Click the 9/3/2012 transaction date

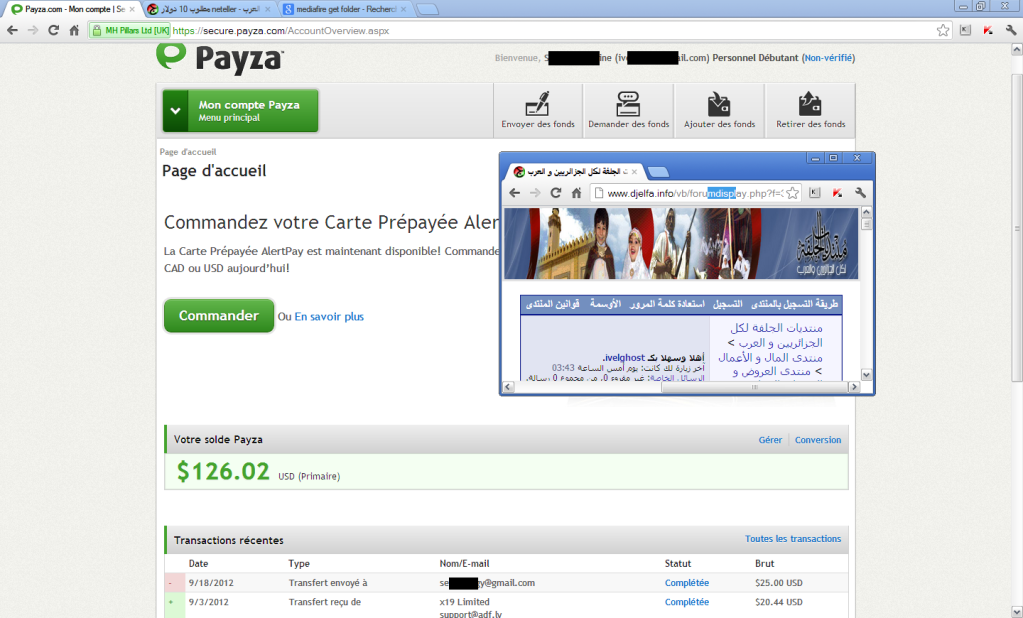pos(208,602)
